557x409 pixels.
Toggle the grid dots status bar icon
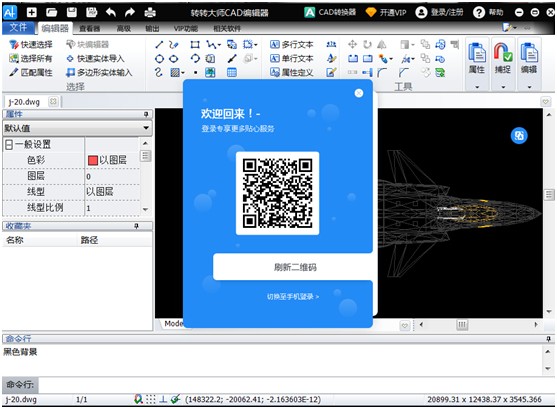(x=151, y=399)
